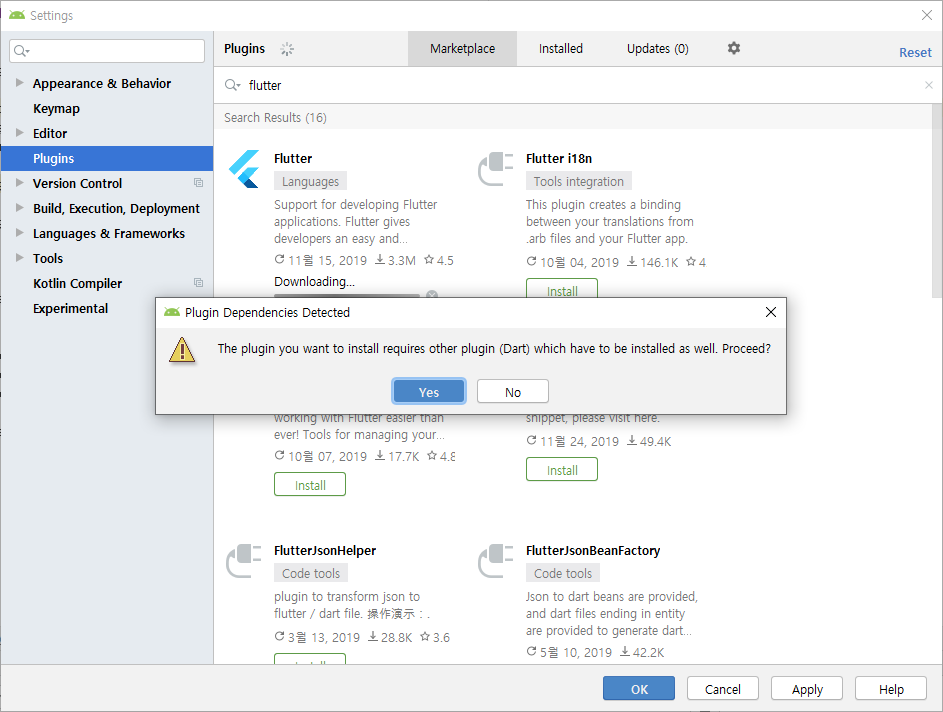Image resolution: width=943 pixels, height=712 pixels.
Task: Expand the Editor settings node
Action: tap(20, 133)
